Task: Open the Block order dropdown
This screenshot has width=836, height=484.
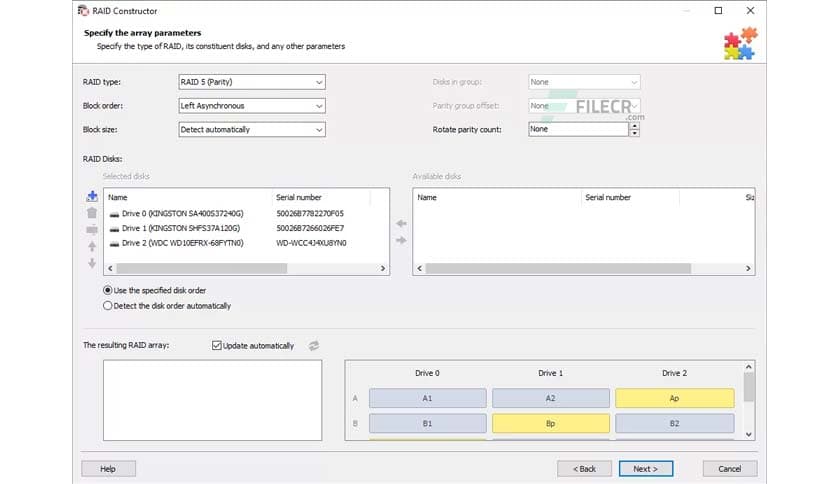Action: coord(252,106)
